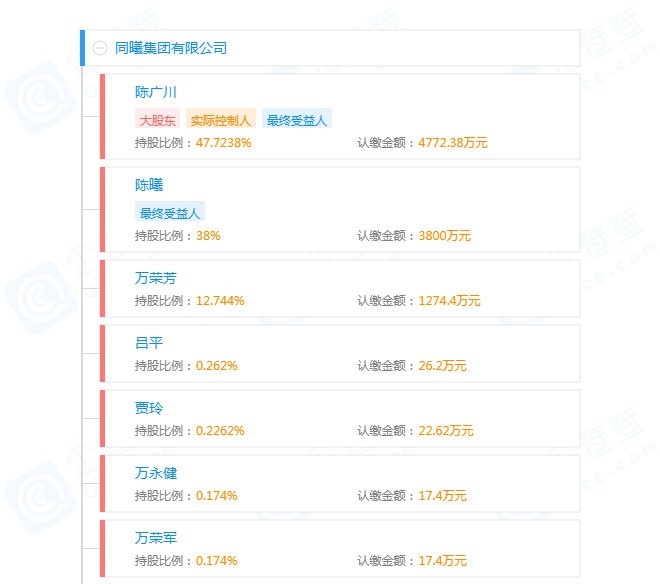
Task: Collapse the 同曦集团有限公司 shareholder tree
Action: [100, 48]
